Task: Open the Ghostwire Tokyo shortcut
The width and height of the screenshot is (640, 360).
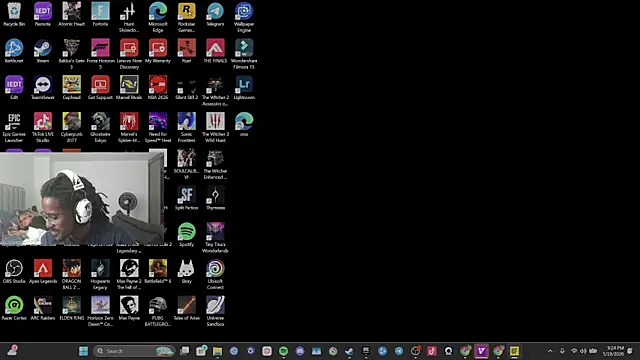Action: click(x=100, y=127)
